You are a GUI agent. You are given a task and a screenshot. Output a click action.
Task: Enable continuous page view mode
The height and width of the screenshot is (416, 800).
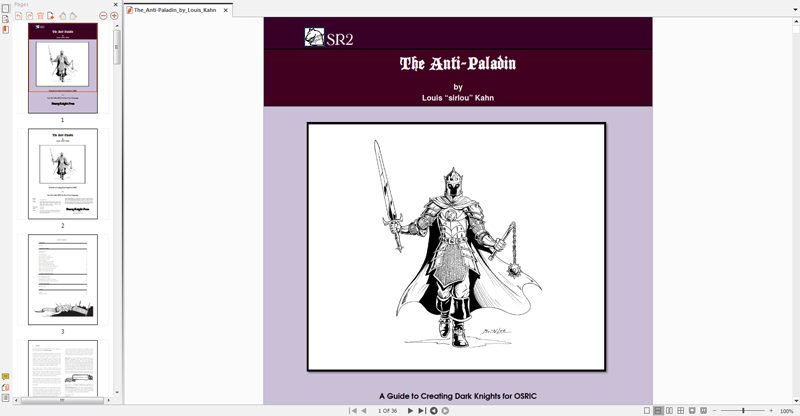(658, 411)
